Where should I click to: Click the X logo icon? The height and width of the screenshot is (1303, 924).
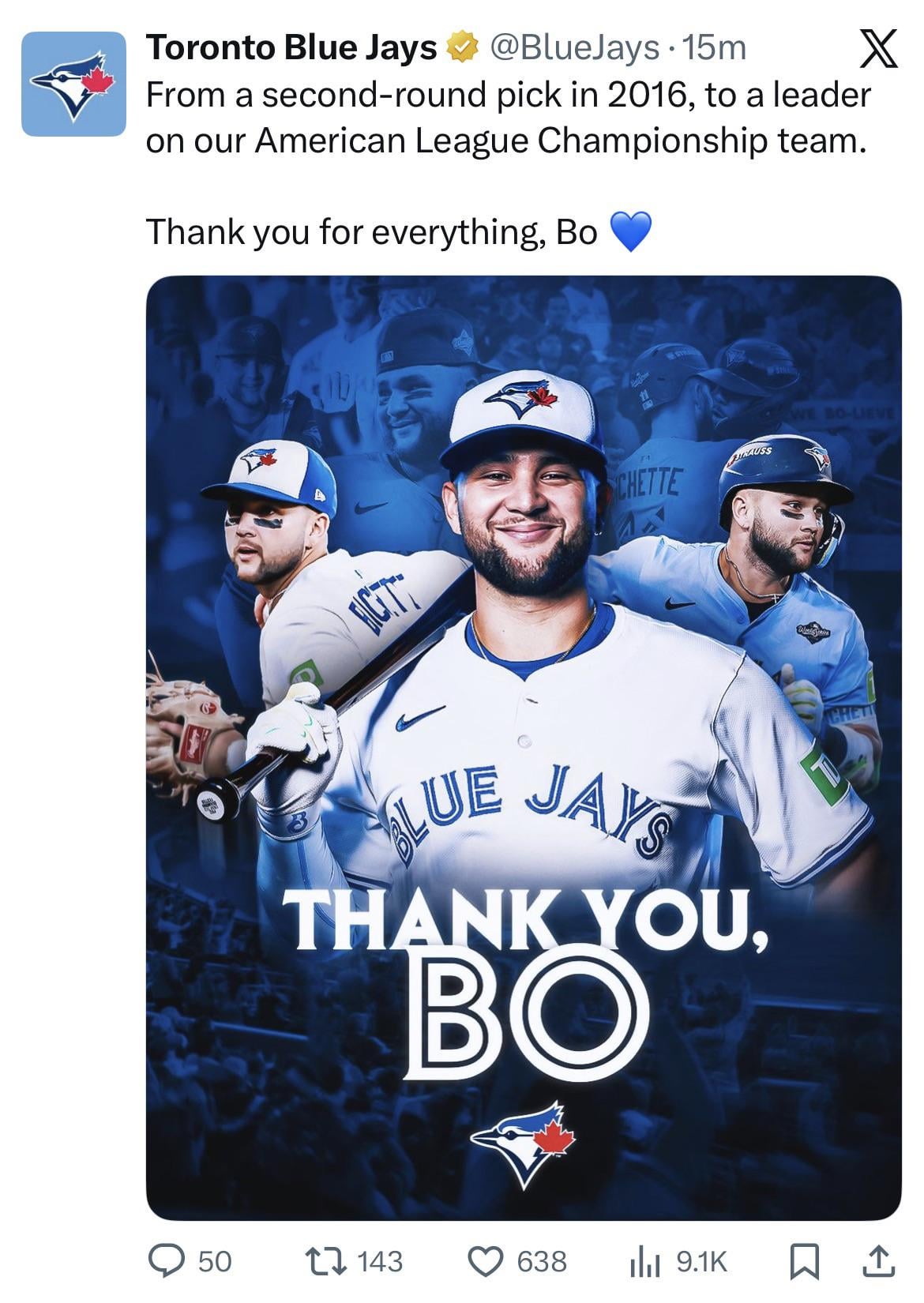877,49
